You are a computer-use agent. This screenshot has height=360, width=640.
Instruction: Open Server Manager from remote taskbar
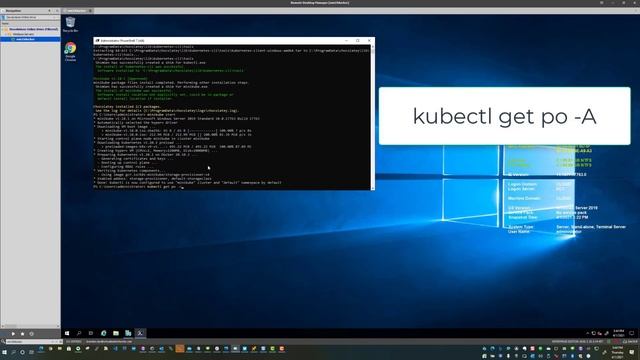tap(128, 333)
